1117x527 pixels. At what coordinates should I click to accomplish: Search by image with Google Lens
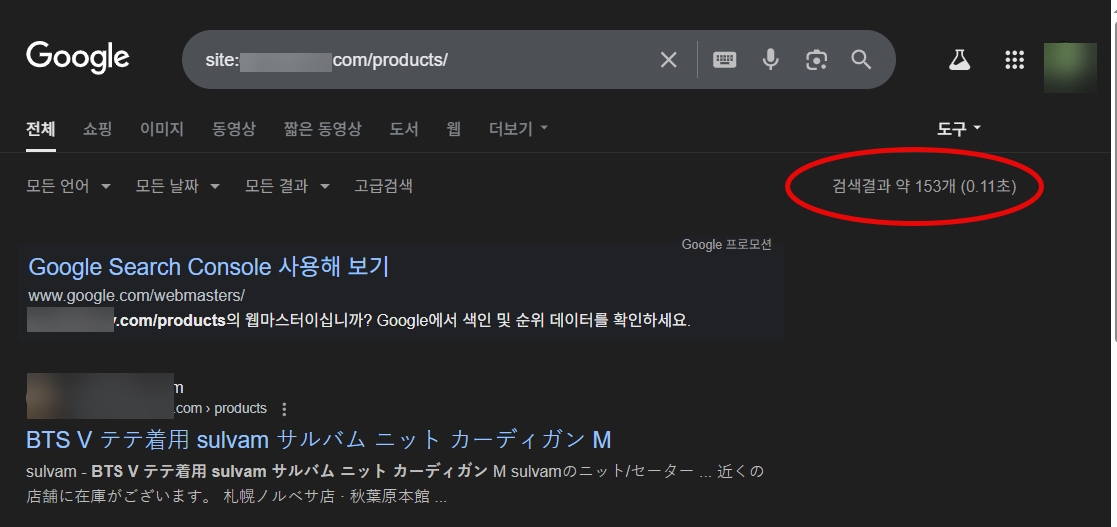point(816,60)
